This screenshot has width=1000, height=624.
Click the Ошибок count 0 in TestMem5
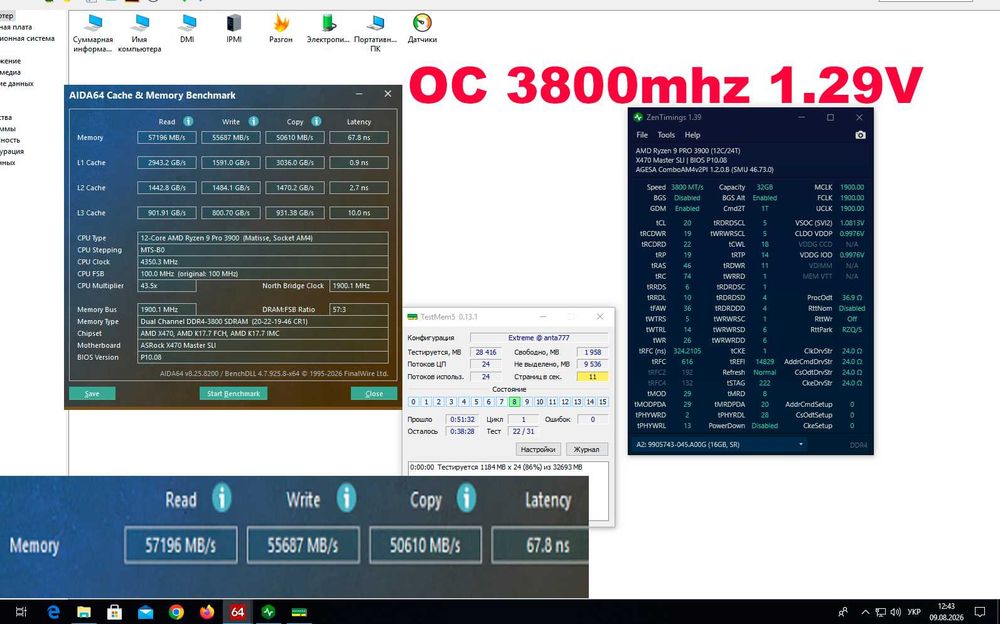pos(592,419)
